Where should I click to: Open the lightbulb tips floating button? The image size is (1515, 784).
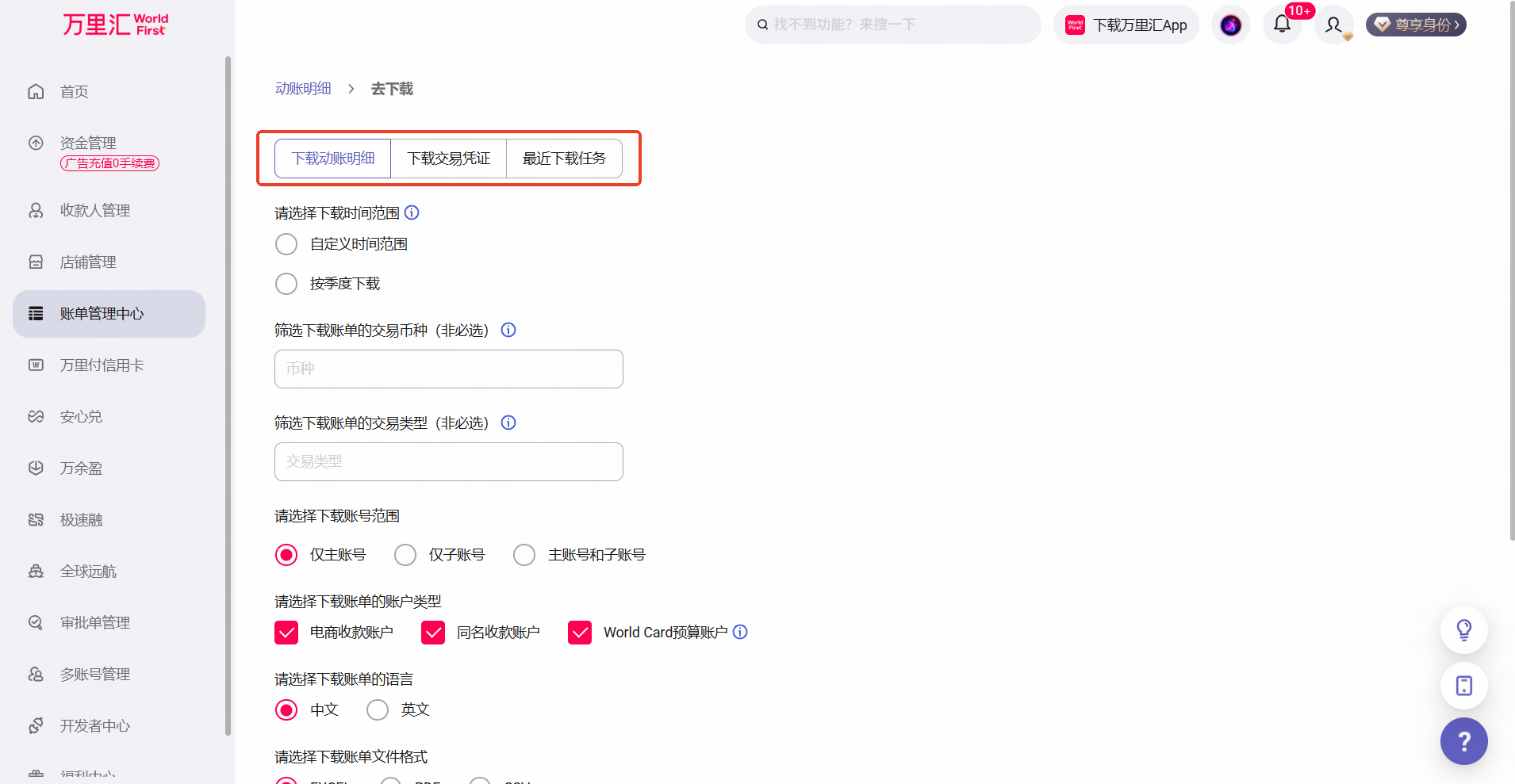pos(1463,630)
